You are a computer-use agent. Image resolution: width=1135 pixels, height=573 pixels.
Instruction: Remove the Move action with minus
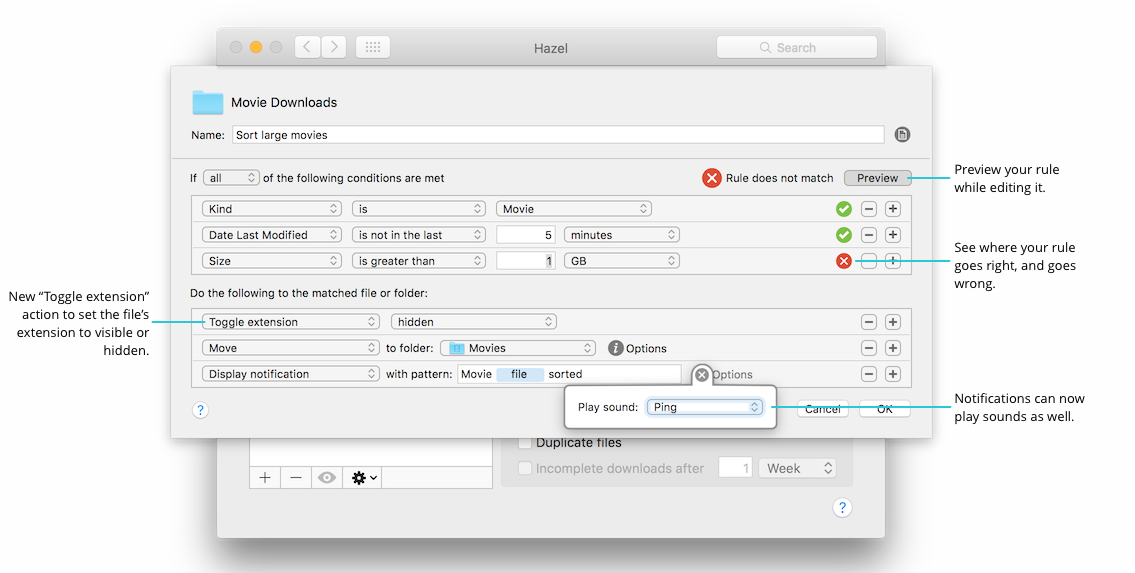(x=869, y=348)
